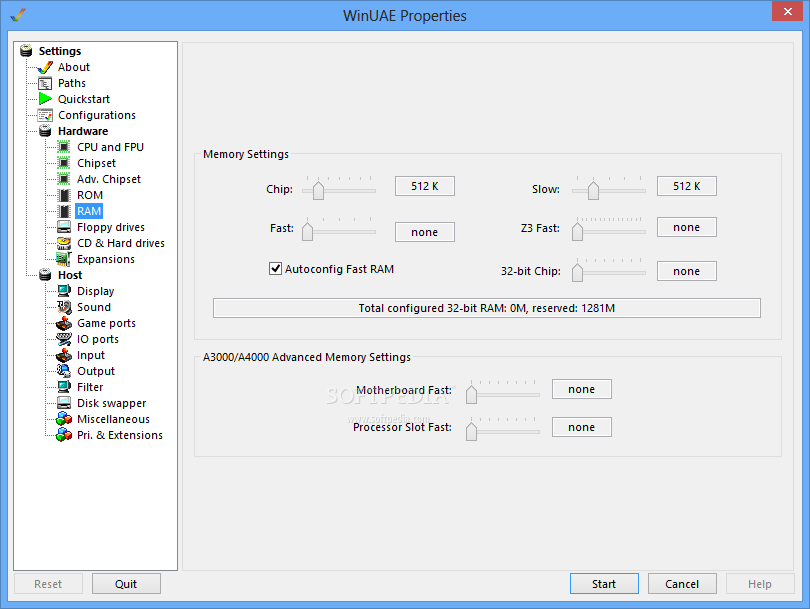Viewport: 810px width, 609px height.
Task: Click the Disk swapper icon
Action: pyautogui.click(x=64, y=403)
